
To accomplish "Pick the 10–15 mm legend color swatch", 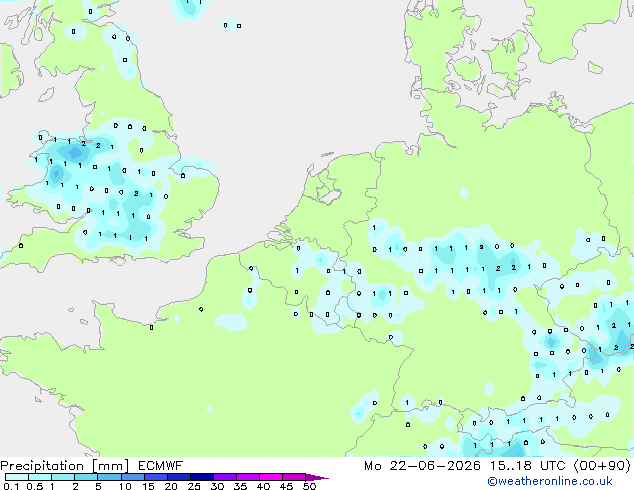I will click(132, 477).
